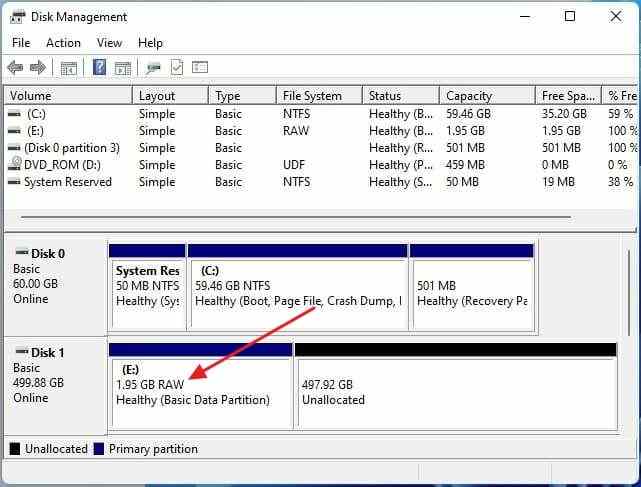Maximize the Disk Management window
The image size is (641, 487).
570,16
